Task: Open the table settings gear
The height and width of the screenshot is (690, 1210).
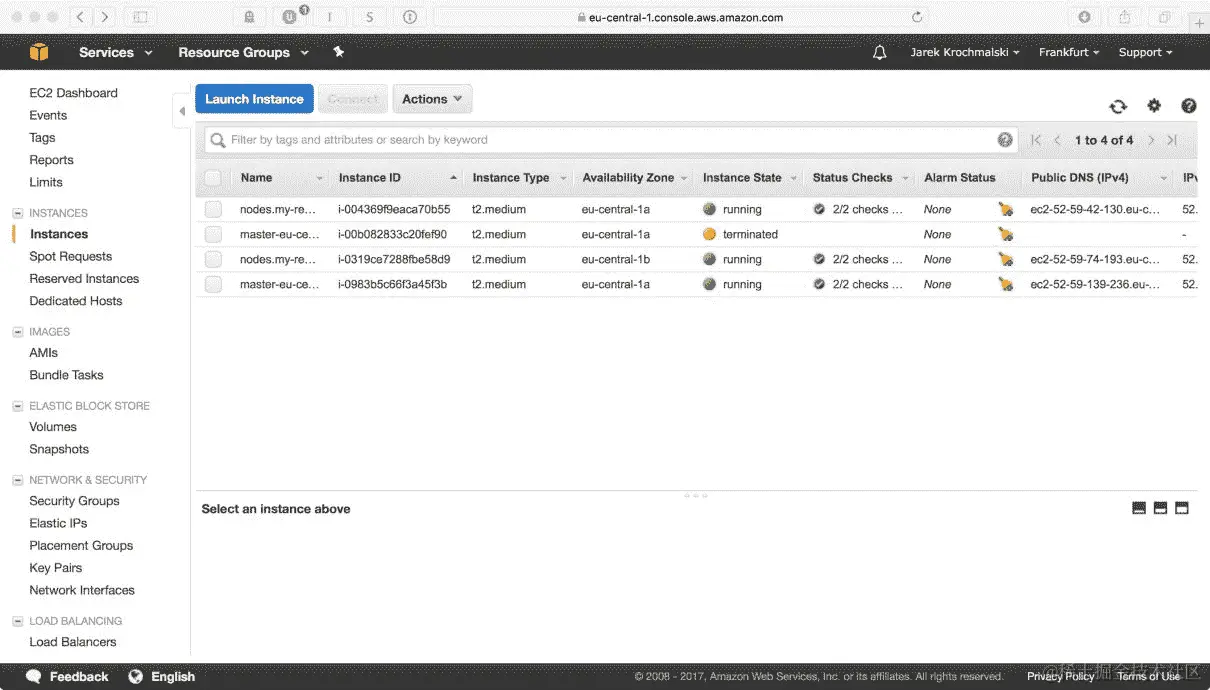Action: [1154, 106]
